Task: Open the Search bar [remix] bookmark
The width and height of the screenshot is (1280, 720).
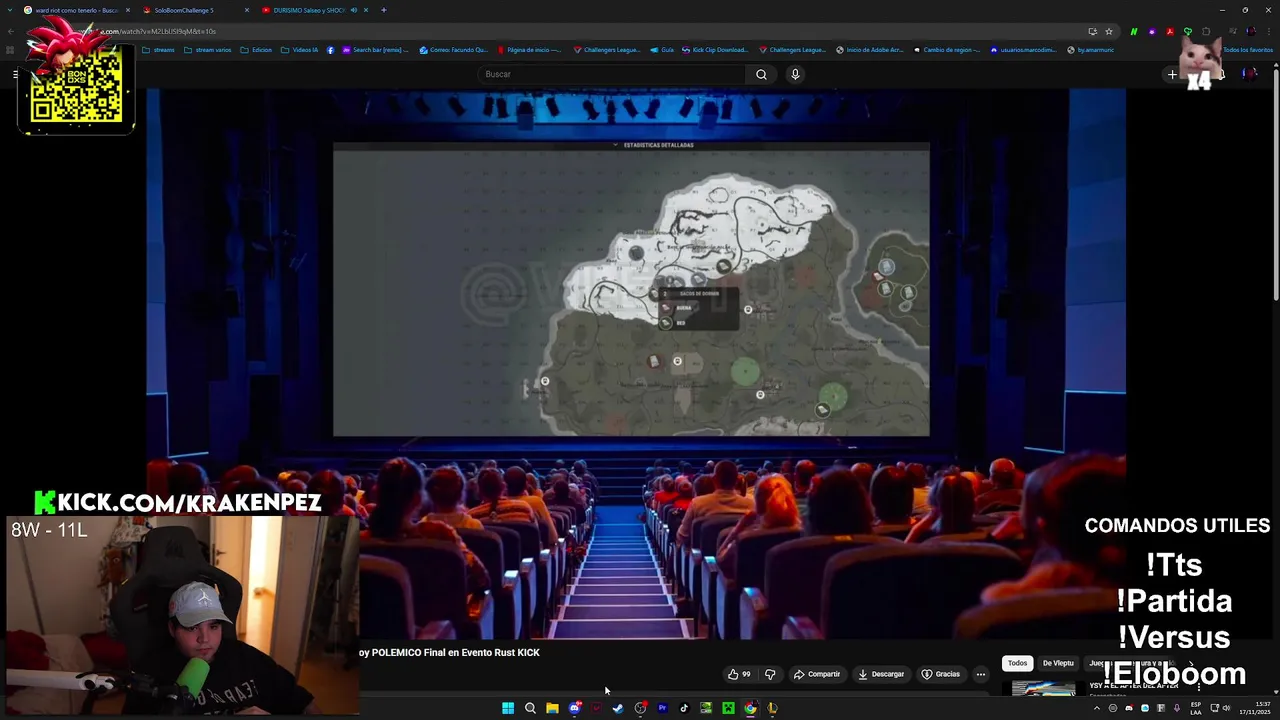Action: (376, 49)
